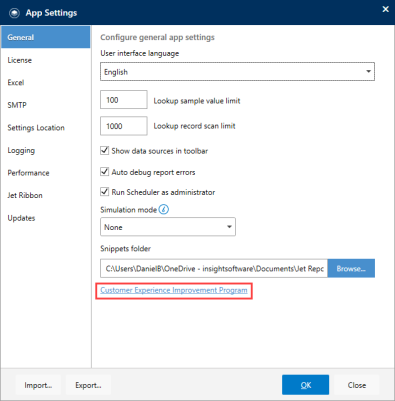Close the App Settings dialog via X
This screenshot has height=401, width=395.
click(385, 9)
